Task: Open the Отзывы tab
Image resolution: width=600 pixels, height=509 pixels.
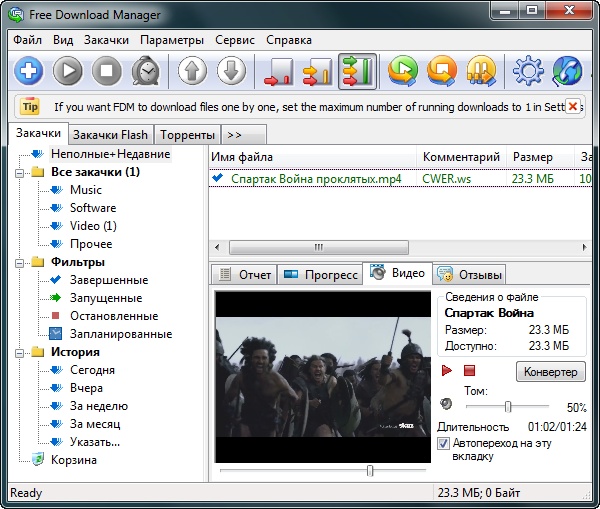Action: (x=469, y=274)
